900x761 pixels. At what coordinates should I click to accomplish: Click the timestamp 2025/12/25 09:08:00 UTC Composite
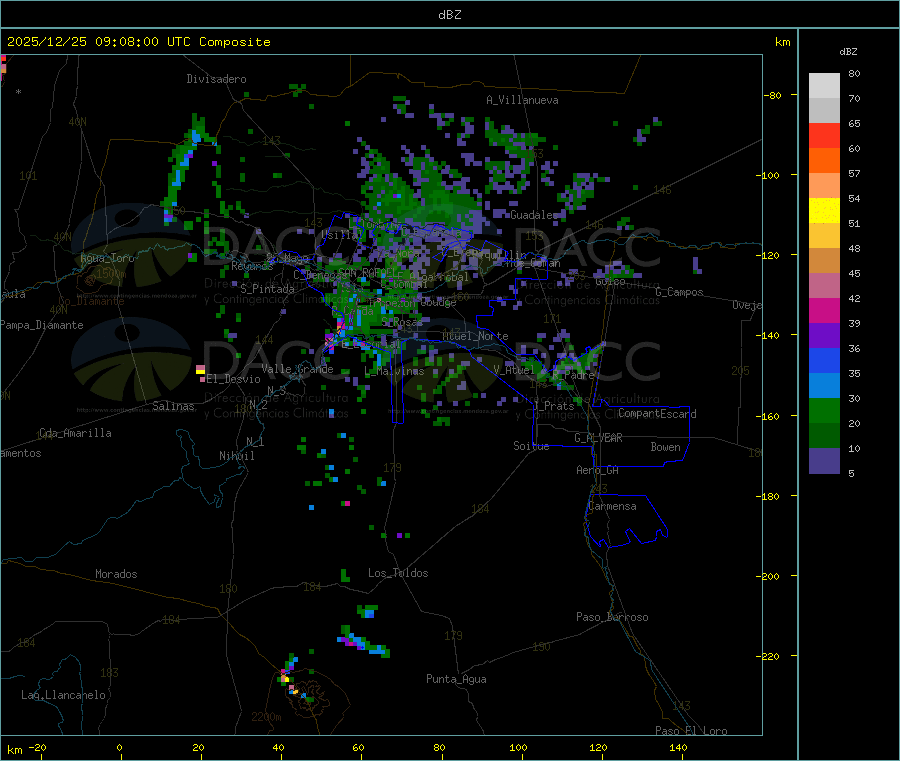coord(138,42)
